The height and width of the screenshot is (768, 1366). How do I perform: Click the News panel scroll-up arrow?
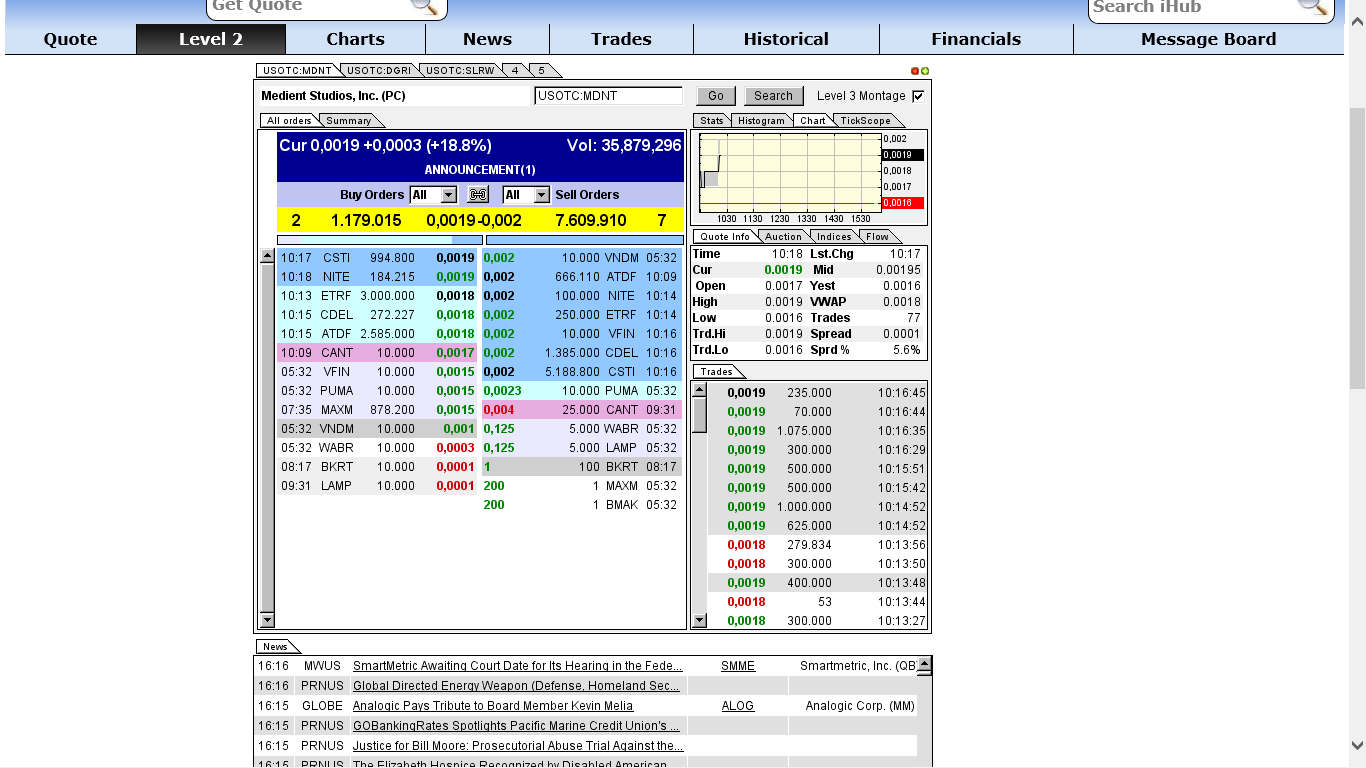pyautogui.click(x=924, y=665)
